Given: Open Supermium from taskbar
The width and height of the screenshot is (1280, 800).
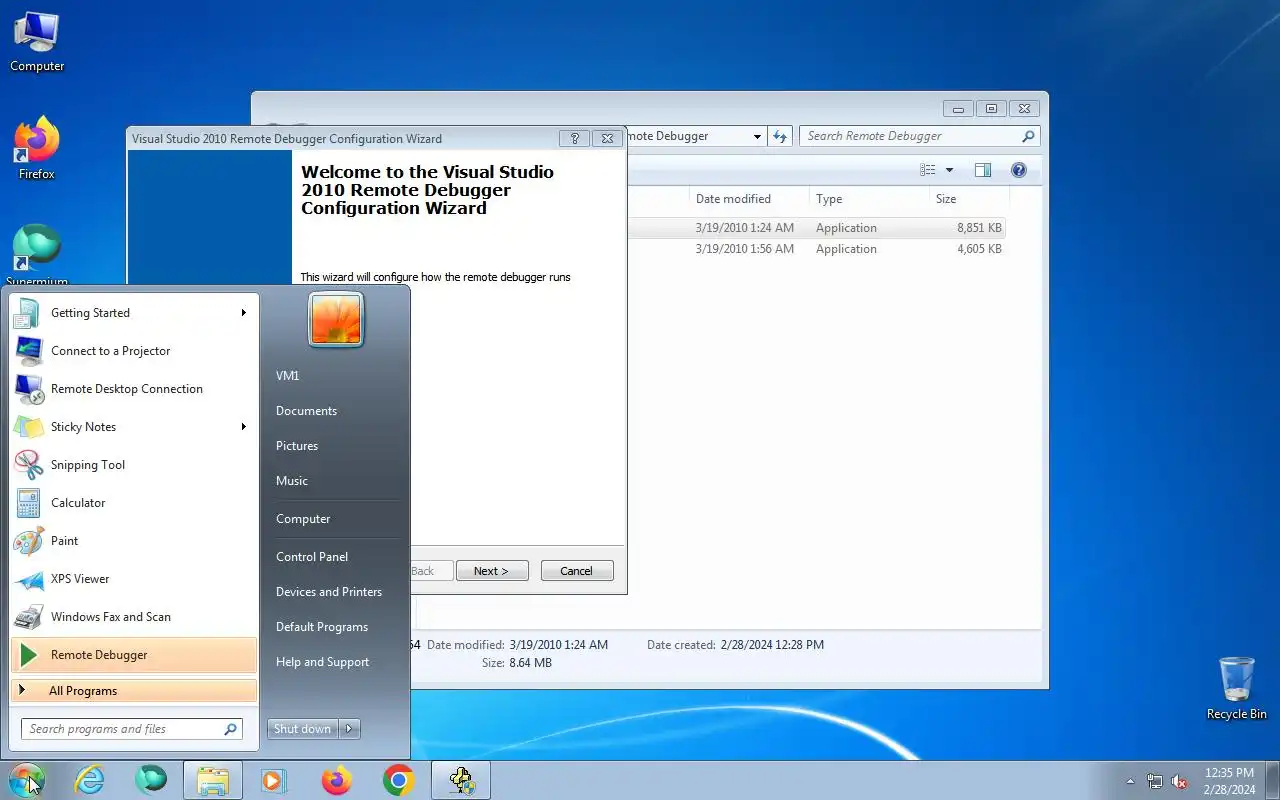Looking at the screenshot, I should point(151,780).
